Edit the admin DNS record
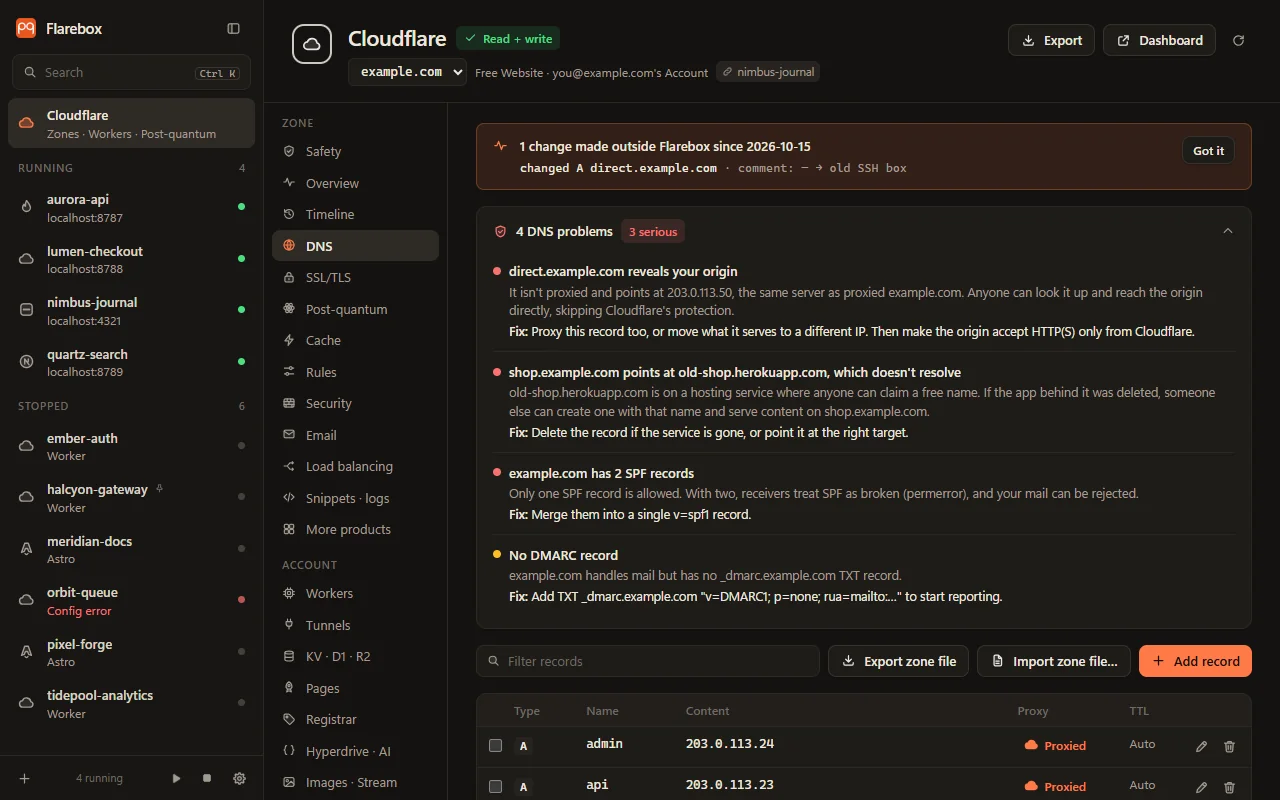 point(1202,746)
